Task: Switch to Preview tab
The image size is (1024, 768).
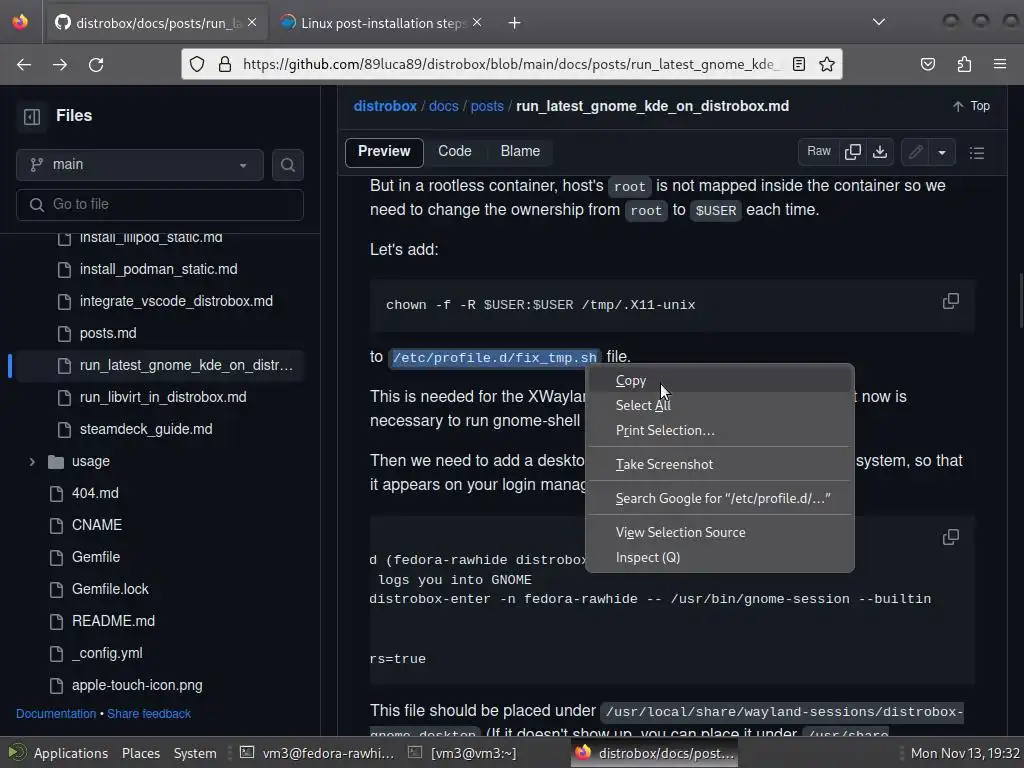Action: [x=384, y=152]
